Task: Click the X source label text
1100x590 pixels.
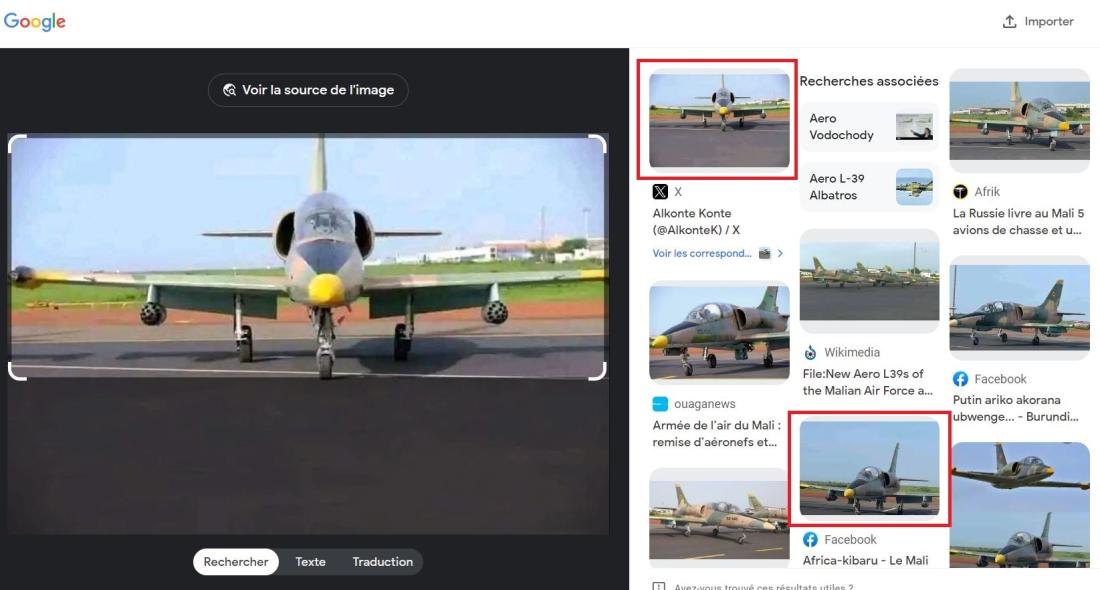Action: (x=678, y=192)
